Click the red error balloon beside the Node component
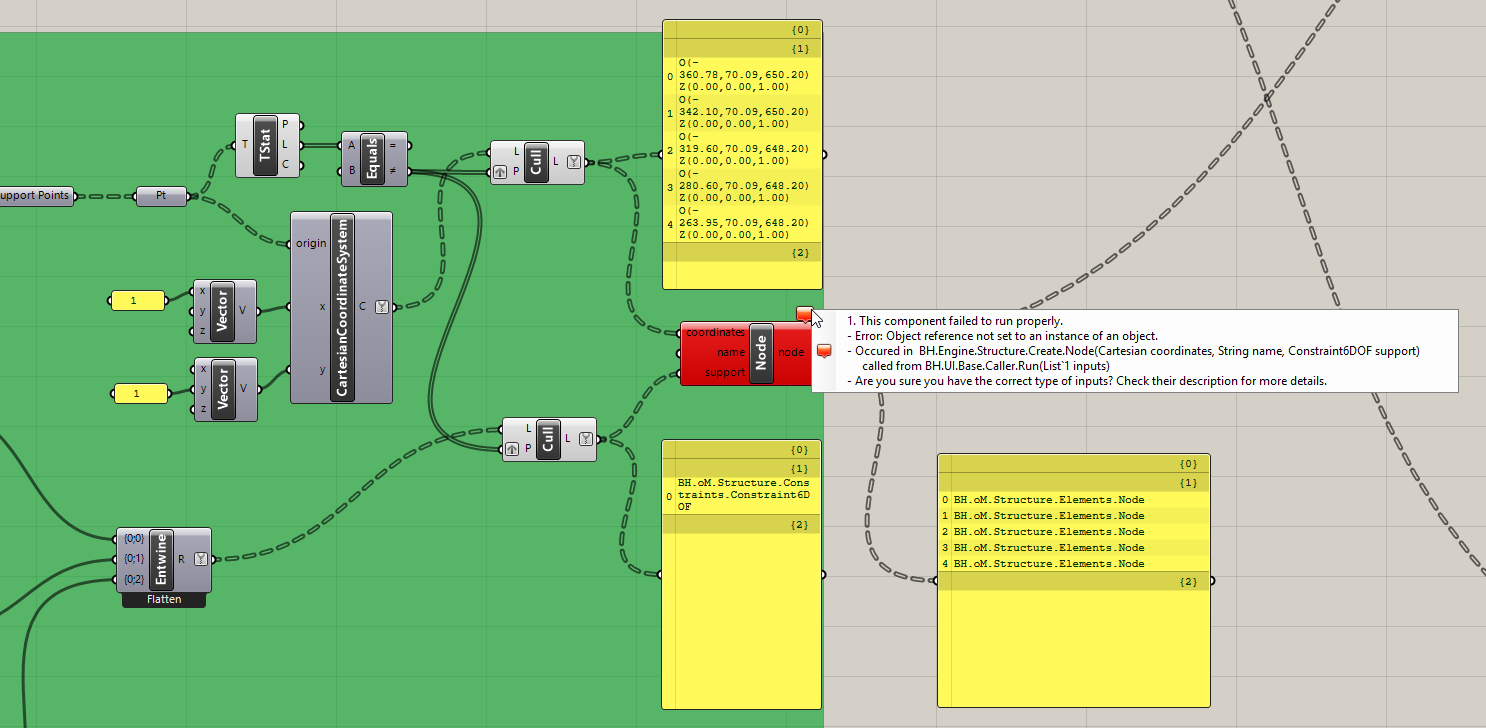This screenshot has height=728, width=1486. point(806,313)
